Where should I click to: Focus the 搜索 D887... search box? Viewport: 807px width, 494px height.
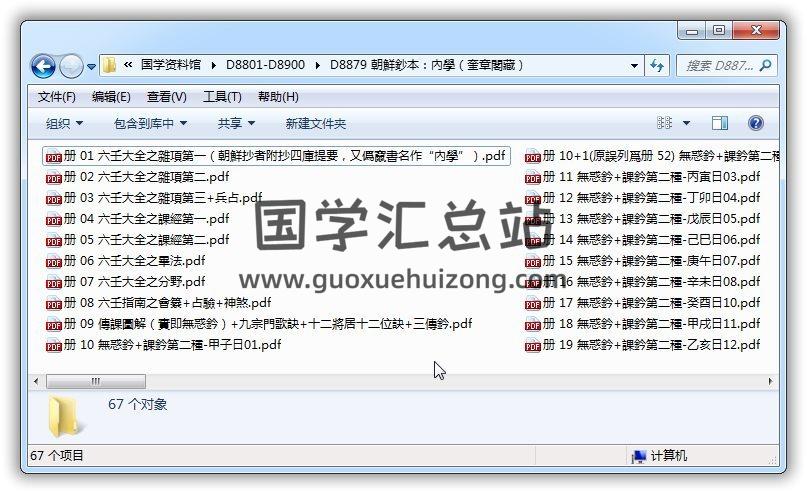tap(720, 65)
